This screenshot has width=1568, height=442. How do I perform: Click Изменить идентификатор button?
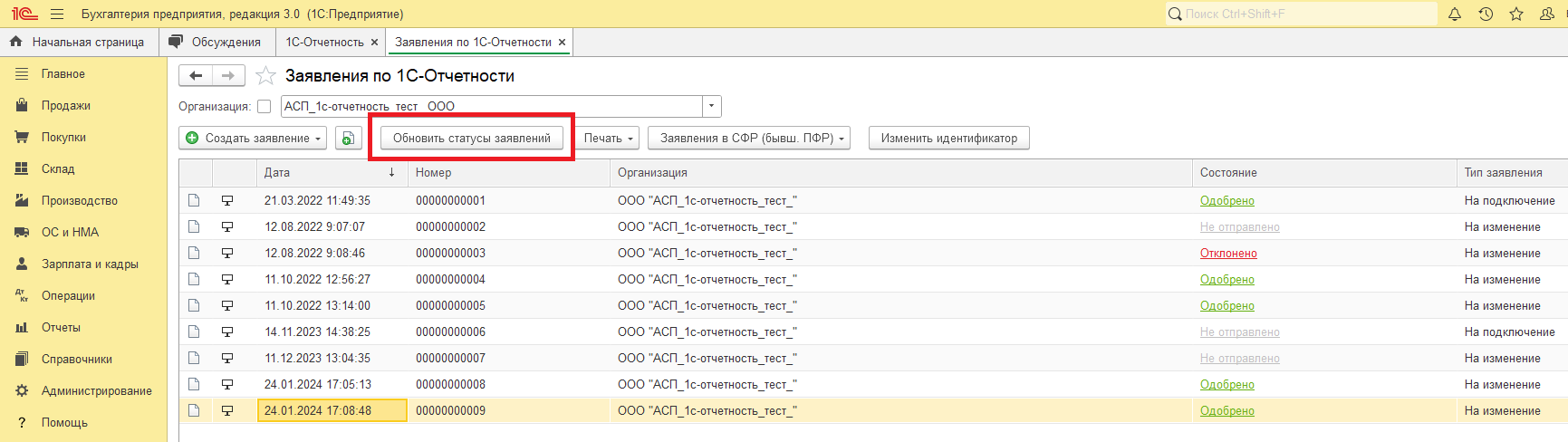pos(949,138)
